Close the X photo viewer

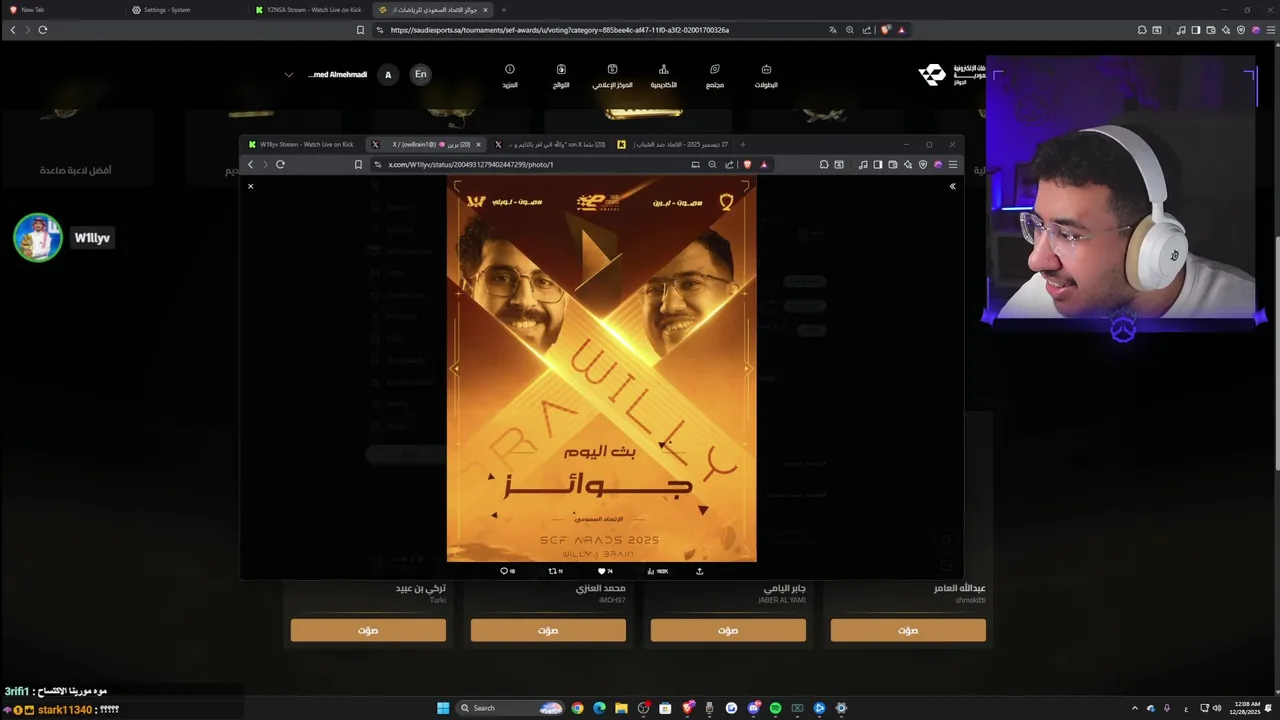251,186
